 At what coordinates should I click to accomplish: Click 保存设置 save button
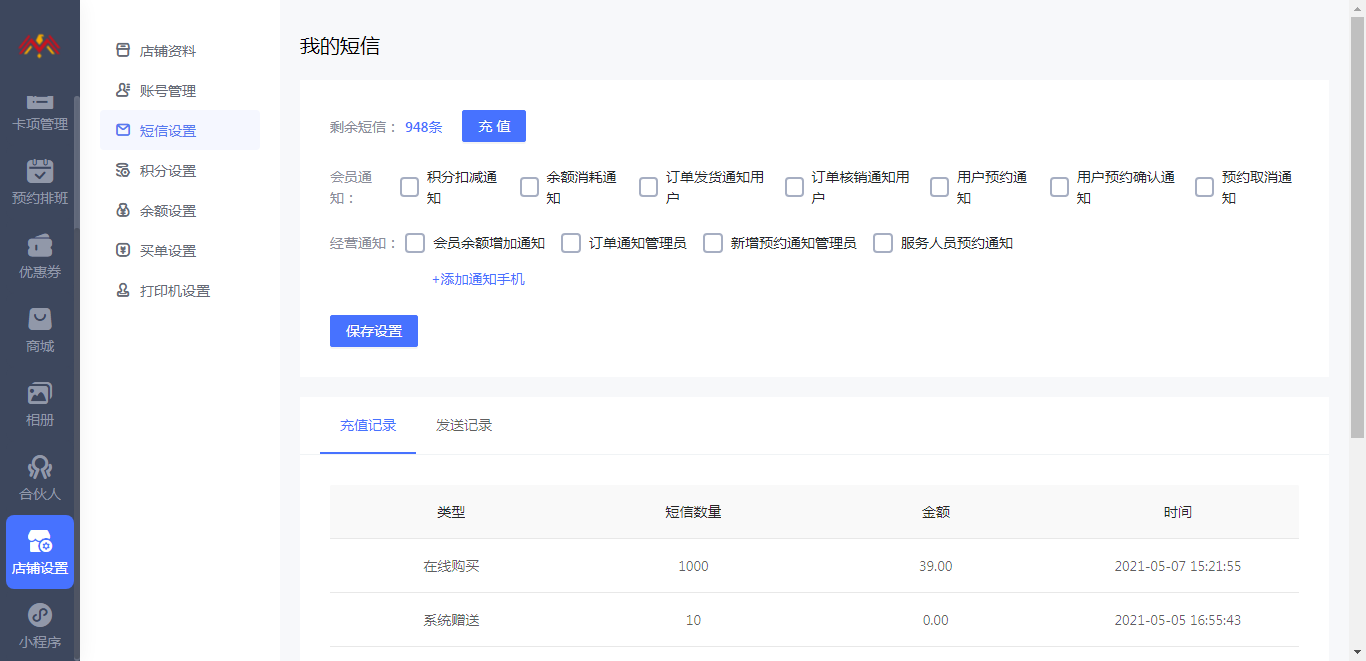click(374, 331)
